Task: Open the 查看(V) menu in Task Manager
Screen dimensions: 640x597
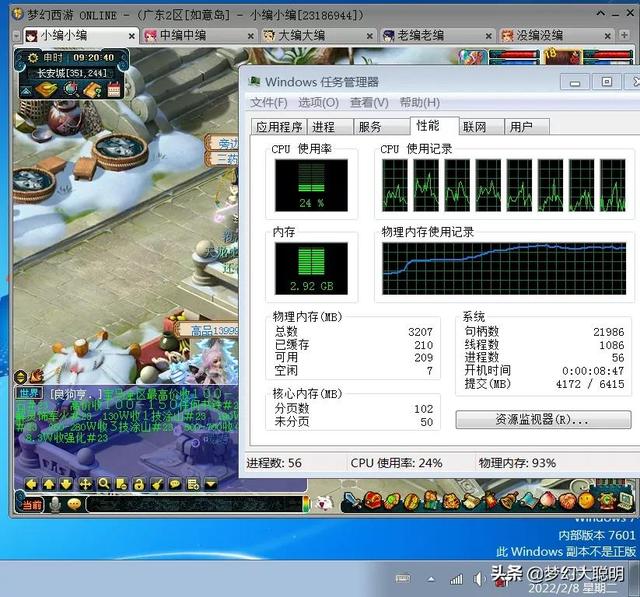Action: [369, 102]
